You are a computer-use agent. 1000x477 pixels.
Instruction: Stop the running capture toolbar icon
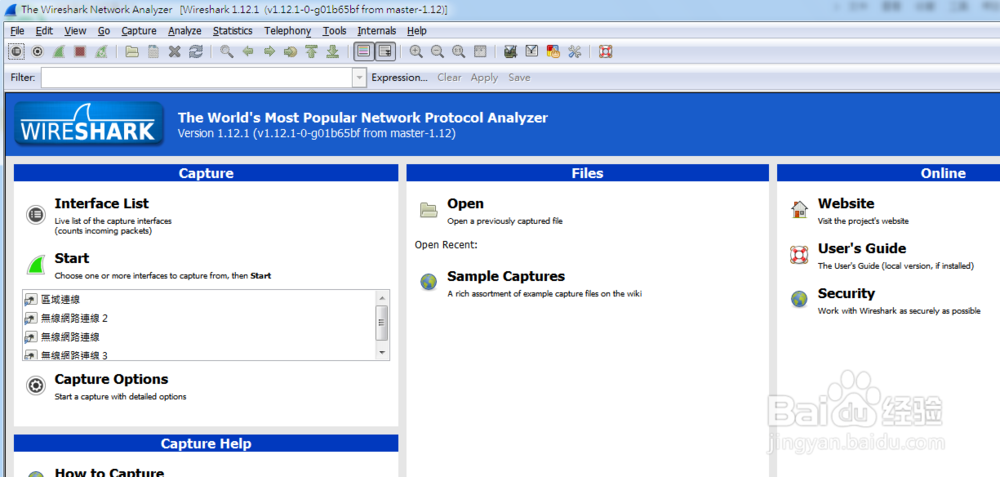[x=80, y=52]
